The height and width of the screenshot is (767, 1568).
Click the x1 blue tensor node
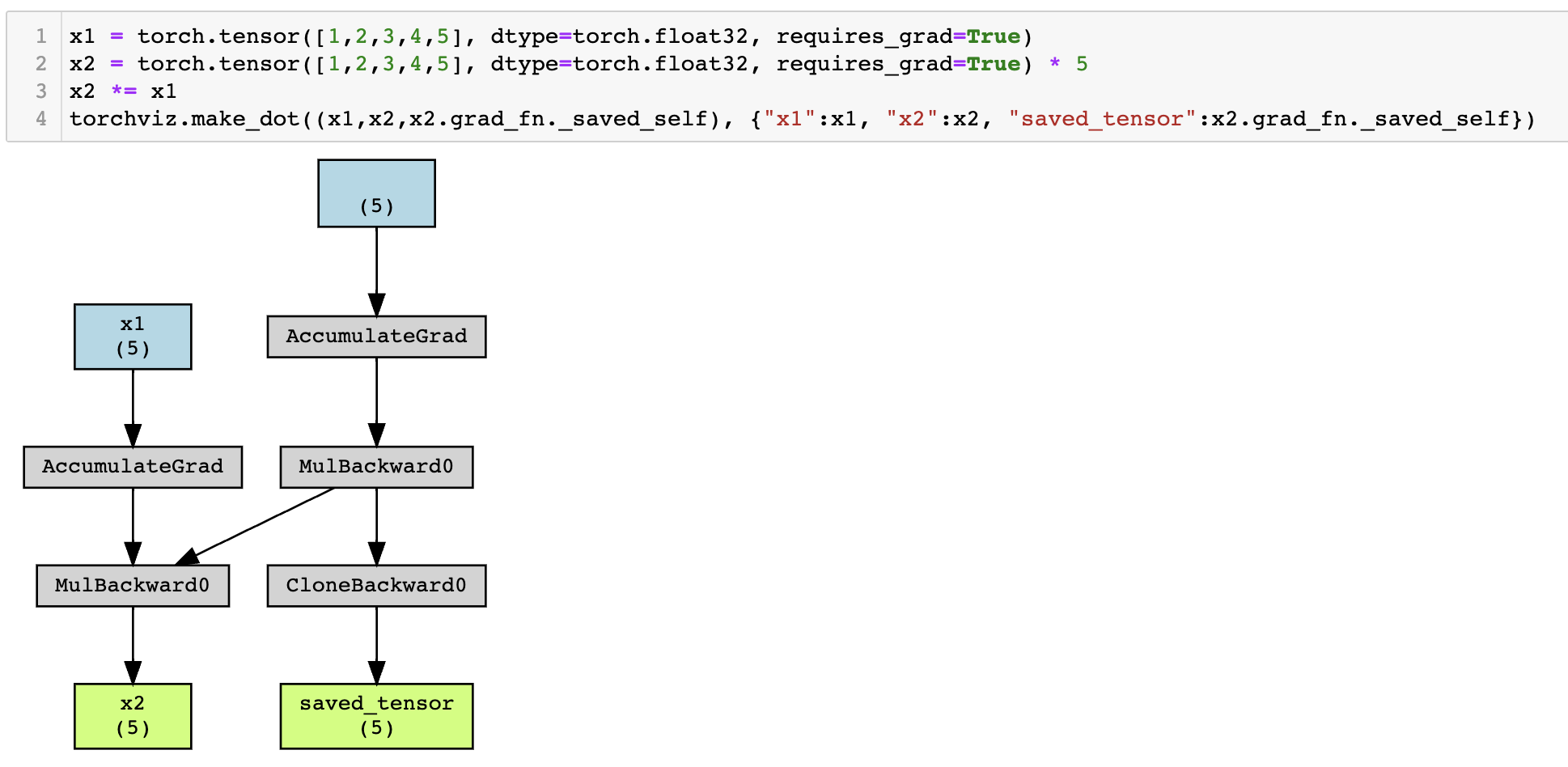[133, 337]
